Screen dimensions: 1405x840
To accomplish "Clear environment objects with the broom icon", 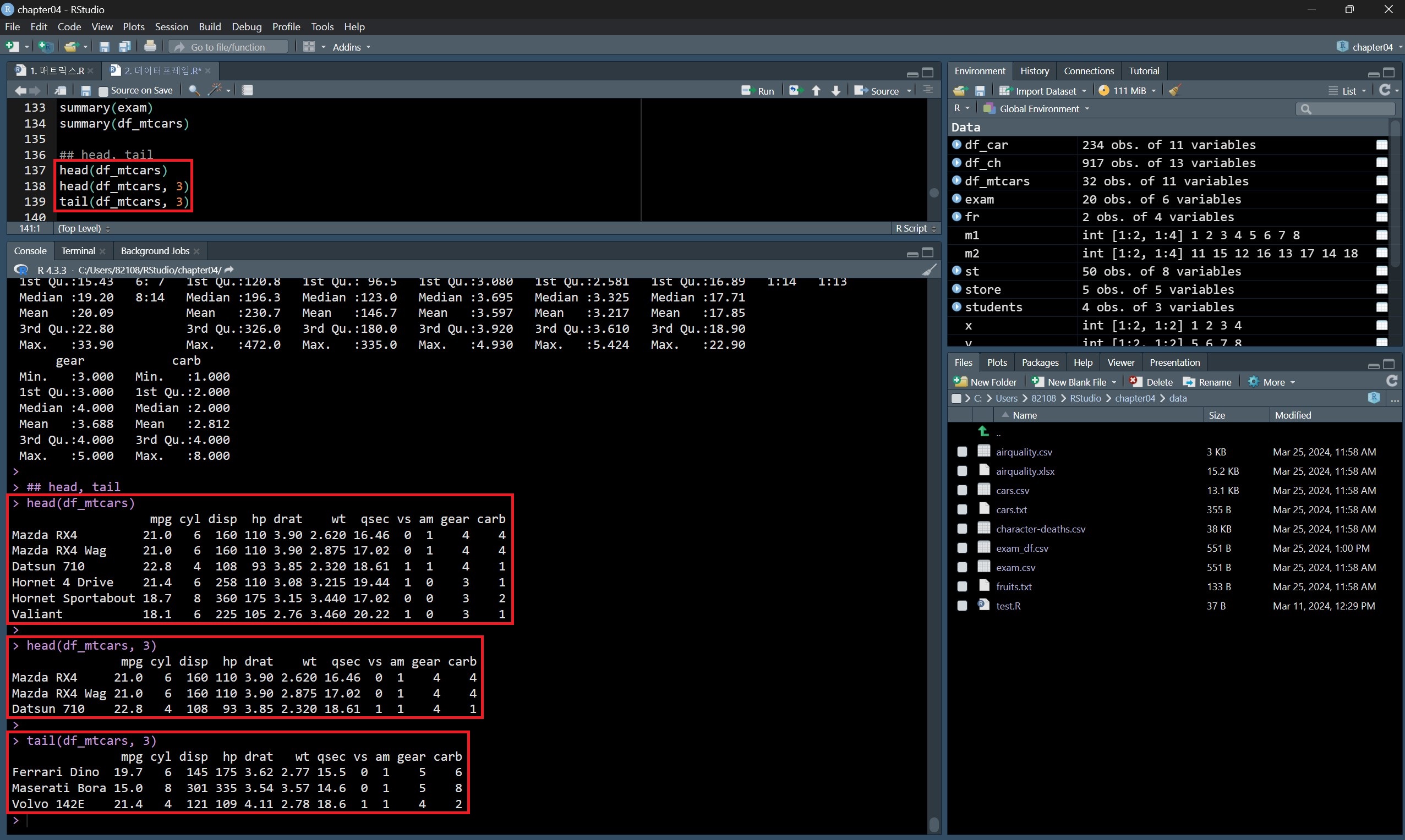I will (1174, 91).
